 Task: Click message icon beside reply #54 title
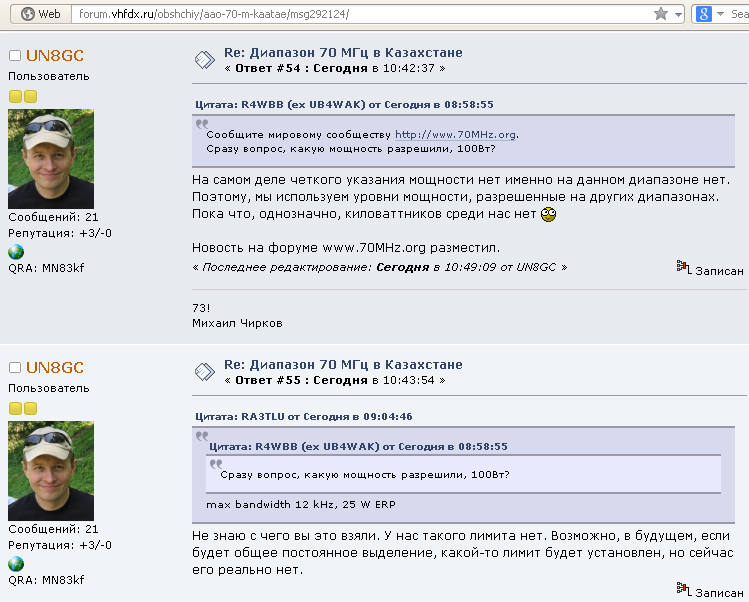pyautogui.click(x=204, y=60)
